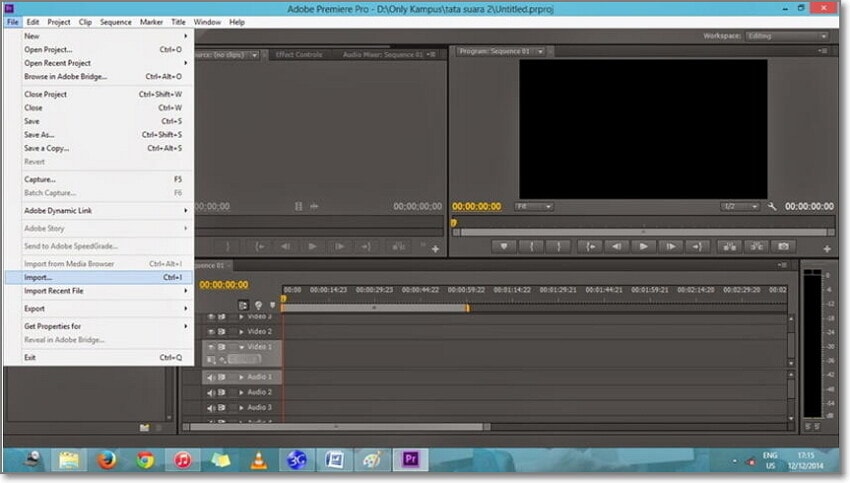Open Import Recent File submenu
The height and width of the screenshot is (483, 850).
click(99, 291)
